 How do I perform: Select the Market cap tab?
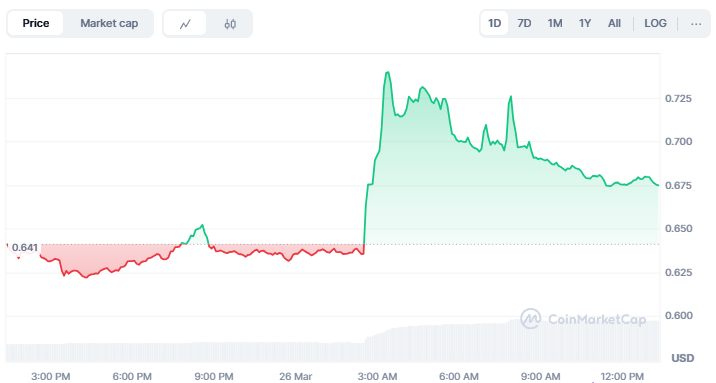pyautogui.click(x=109, y=23)
